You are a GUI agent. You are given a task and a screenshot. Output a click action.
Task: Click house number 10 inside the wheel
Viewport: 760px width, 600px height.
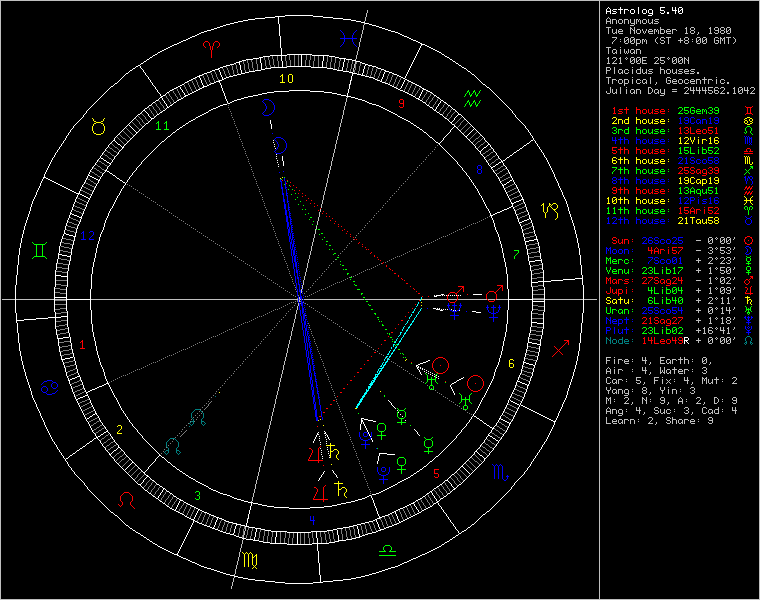click(x=286, y=78)
